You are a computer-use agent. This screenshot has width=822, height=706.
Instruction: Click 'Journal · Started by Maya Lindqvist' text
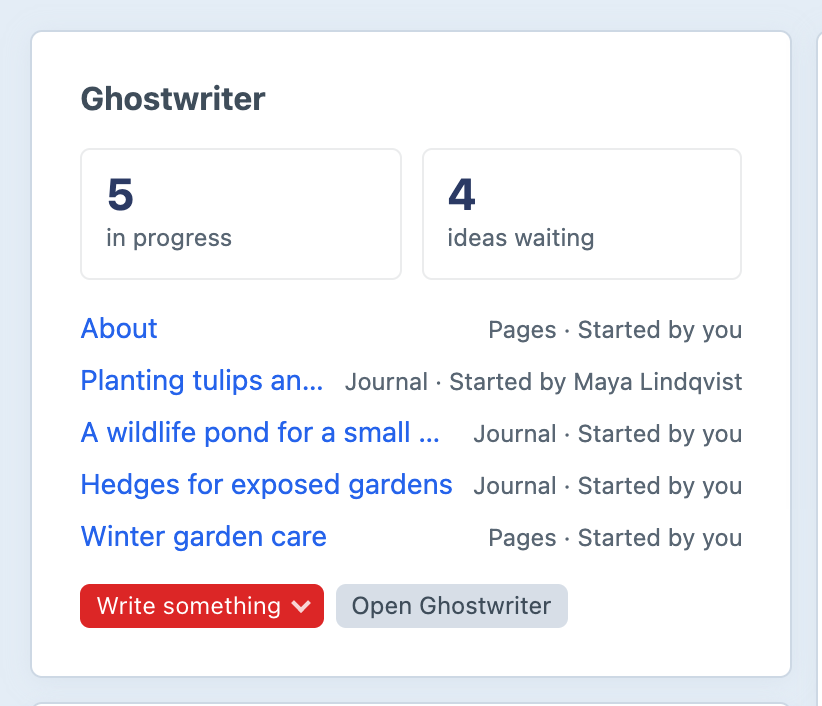(x=543, y=382)
